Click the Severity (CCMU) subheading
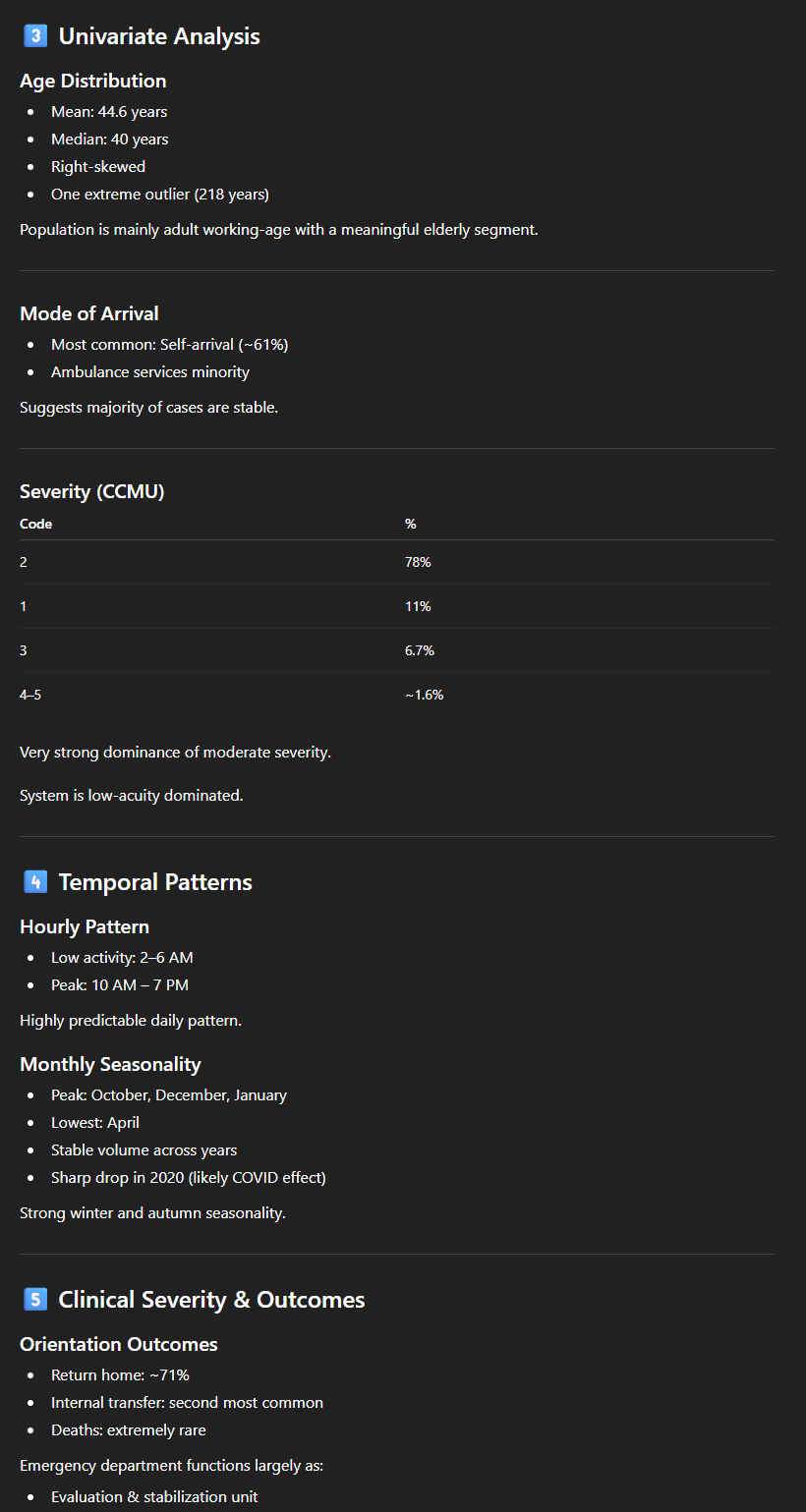Viewport: 806px width, 1512px height. pyautogui.click(x=92, y=491)
